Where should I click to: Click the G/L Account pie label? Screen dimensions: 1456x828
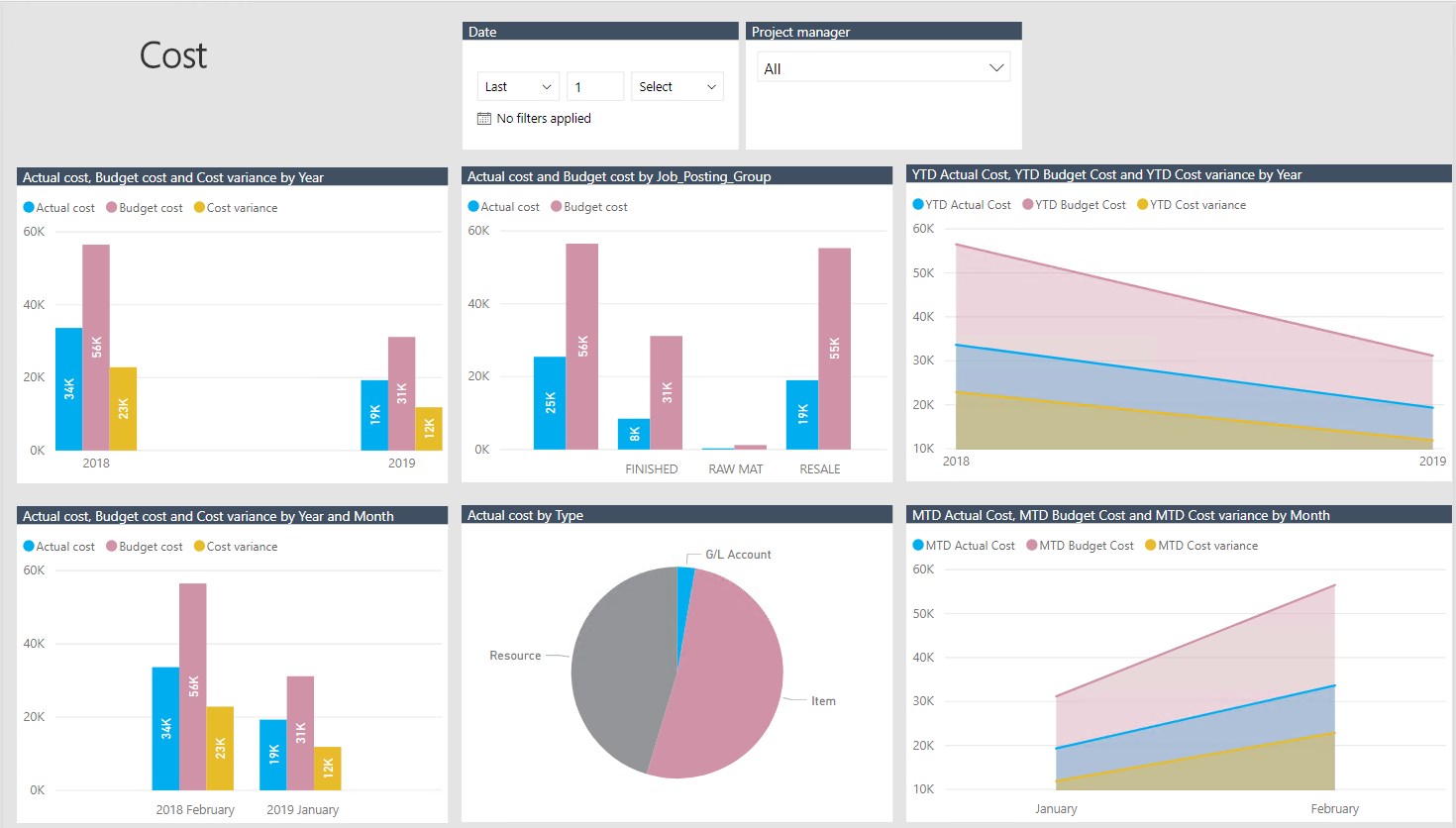(738, 555)
